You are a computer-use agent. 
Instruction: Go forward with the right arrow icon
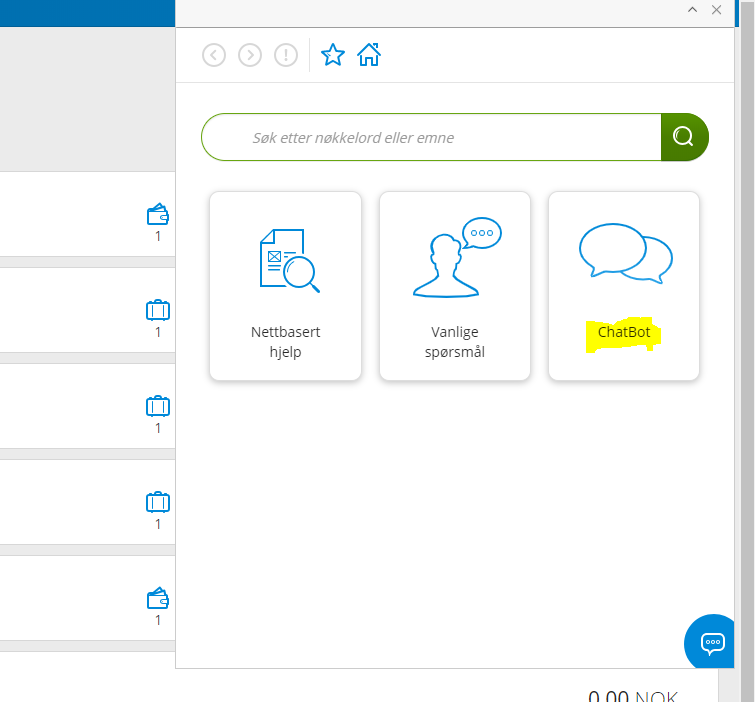[250, 55]
